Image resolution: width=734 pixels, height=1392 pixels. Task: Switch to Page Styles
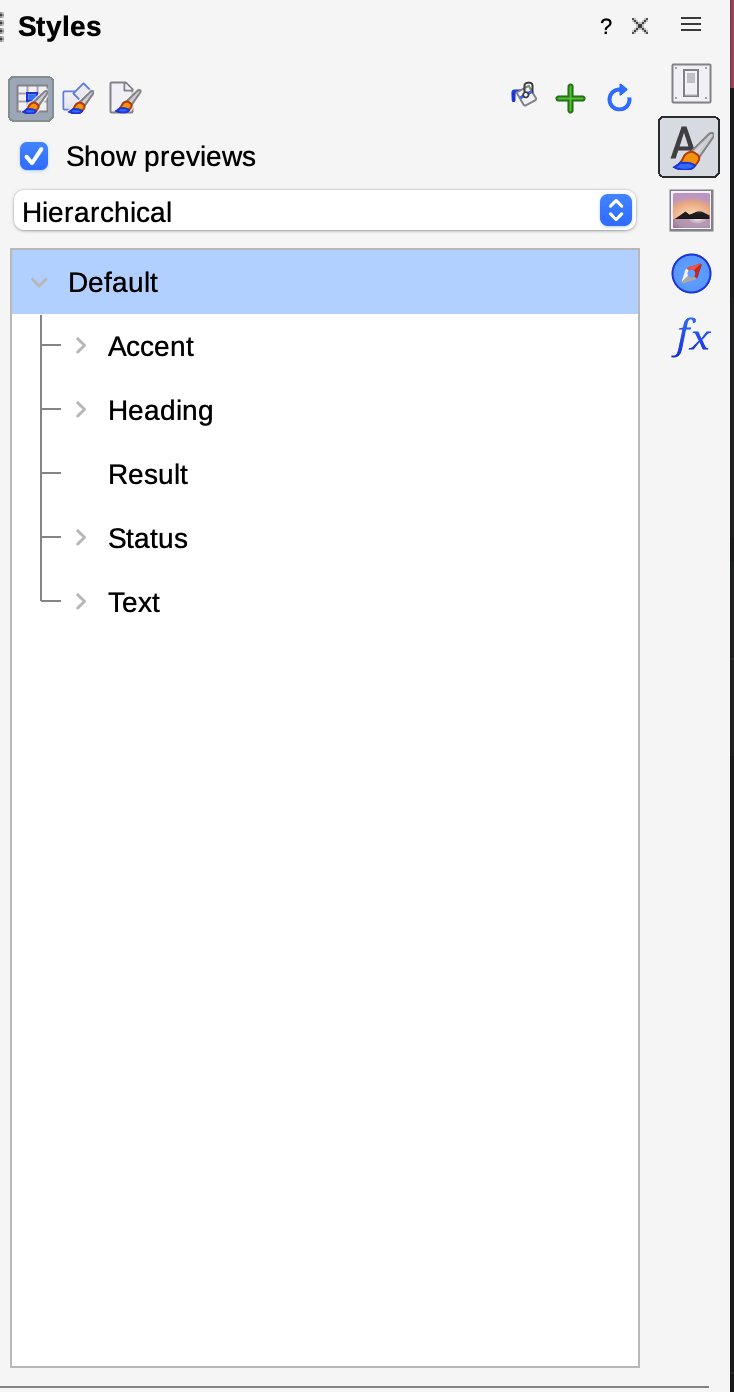coord(125,99)
